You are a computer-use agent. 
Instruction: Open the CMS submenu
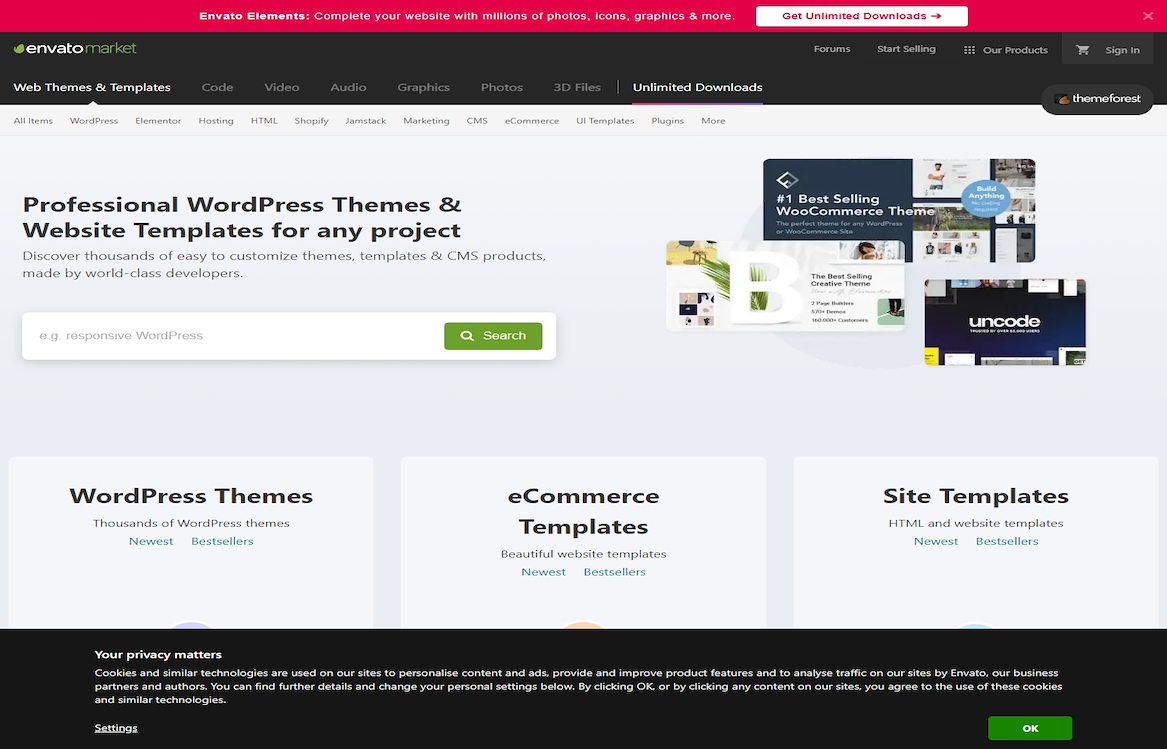(x=477, y=121)
